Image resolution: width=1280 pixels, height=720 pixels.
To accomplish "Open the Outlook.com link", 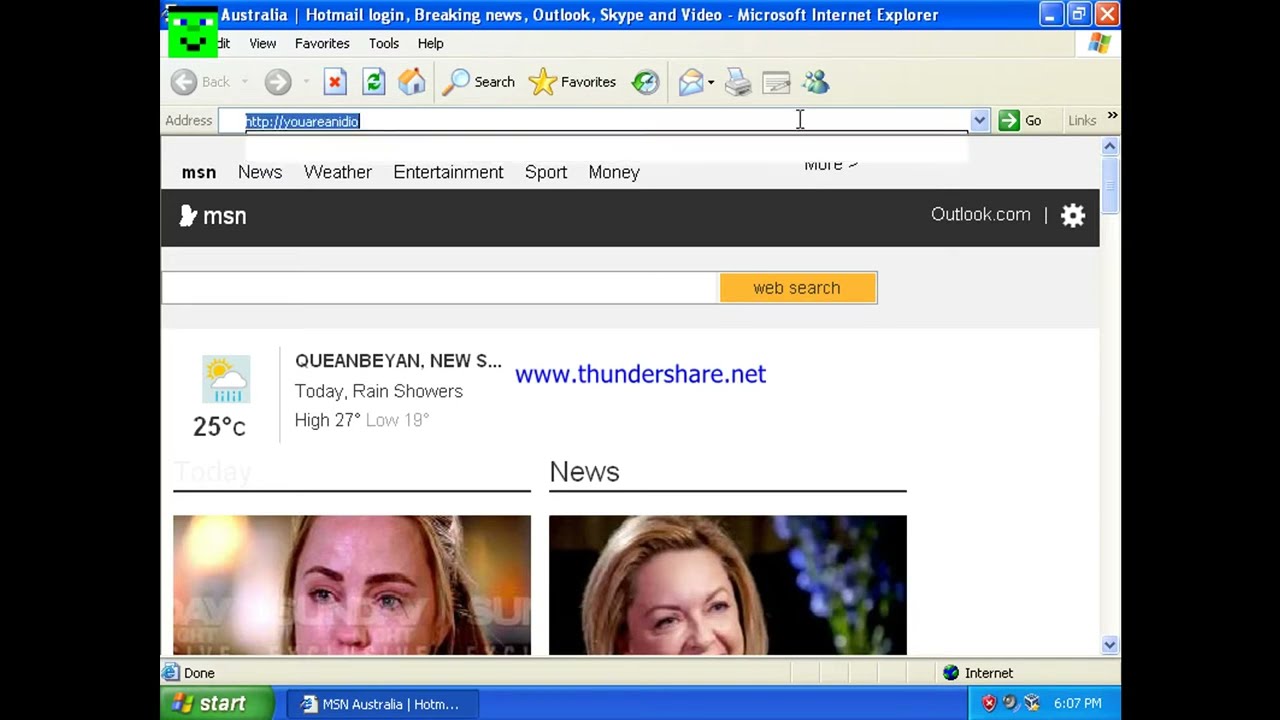I will (980, 214).
